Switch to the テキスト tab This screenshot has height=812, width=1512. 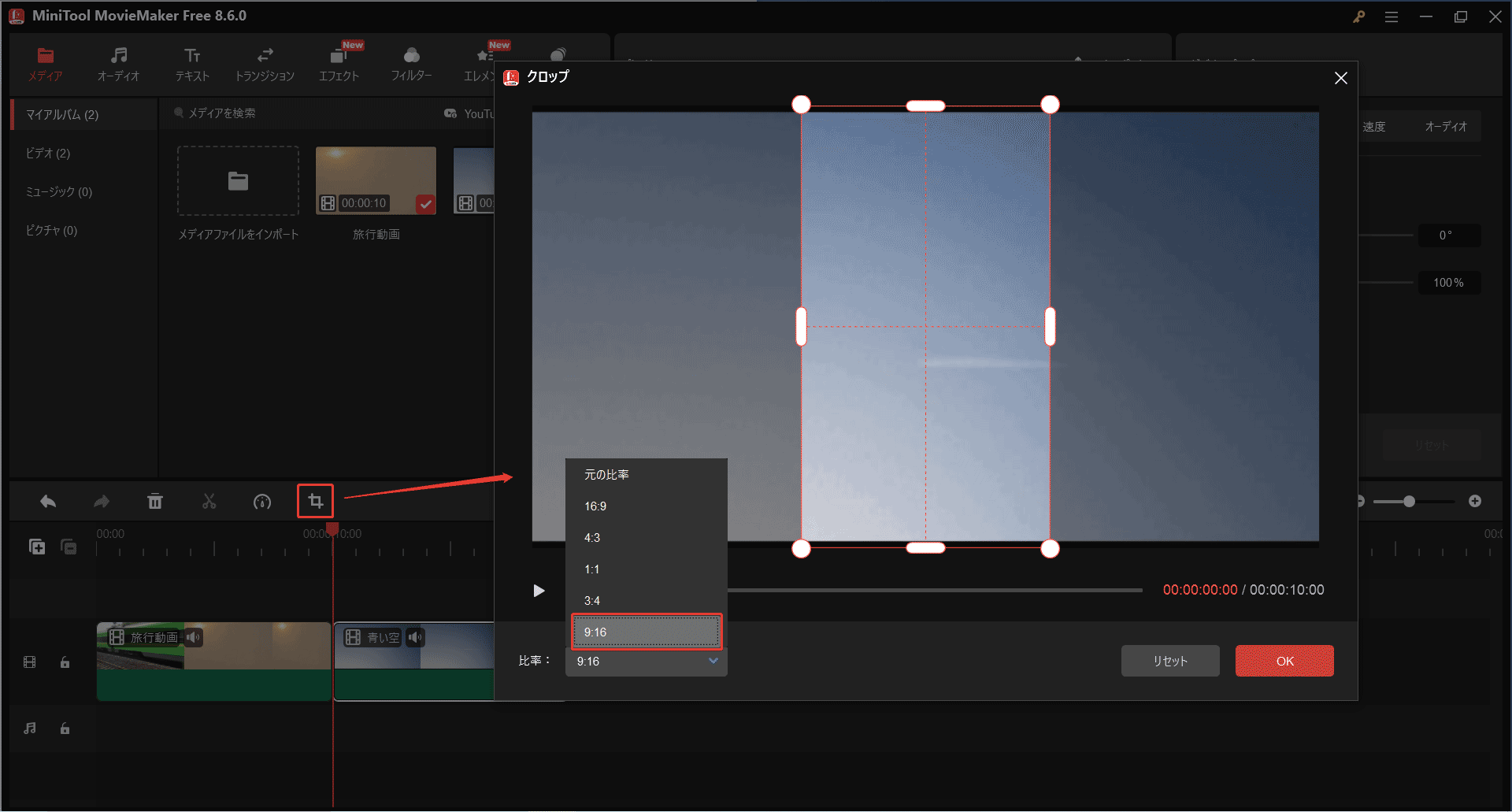192,64
